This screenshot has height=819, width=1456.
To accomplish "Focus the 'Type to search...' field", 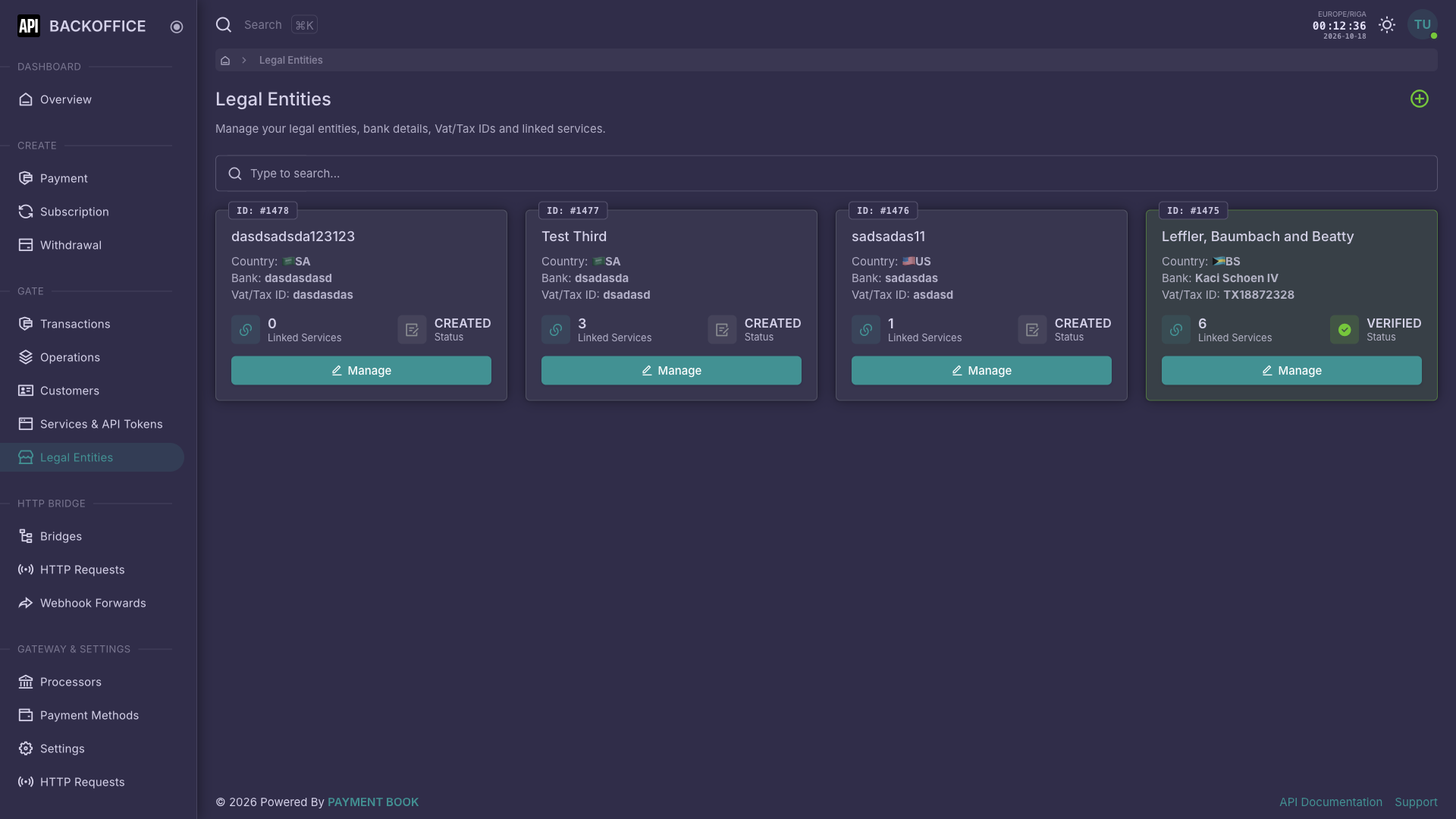I will click(x=826, y=174).
